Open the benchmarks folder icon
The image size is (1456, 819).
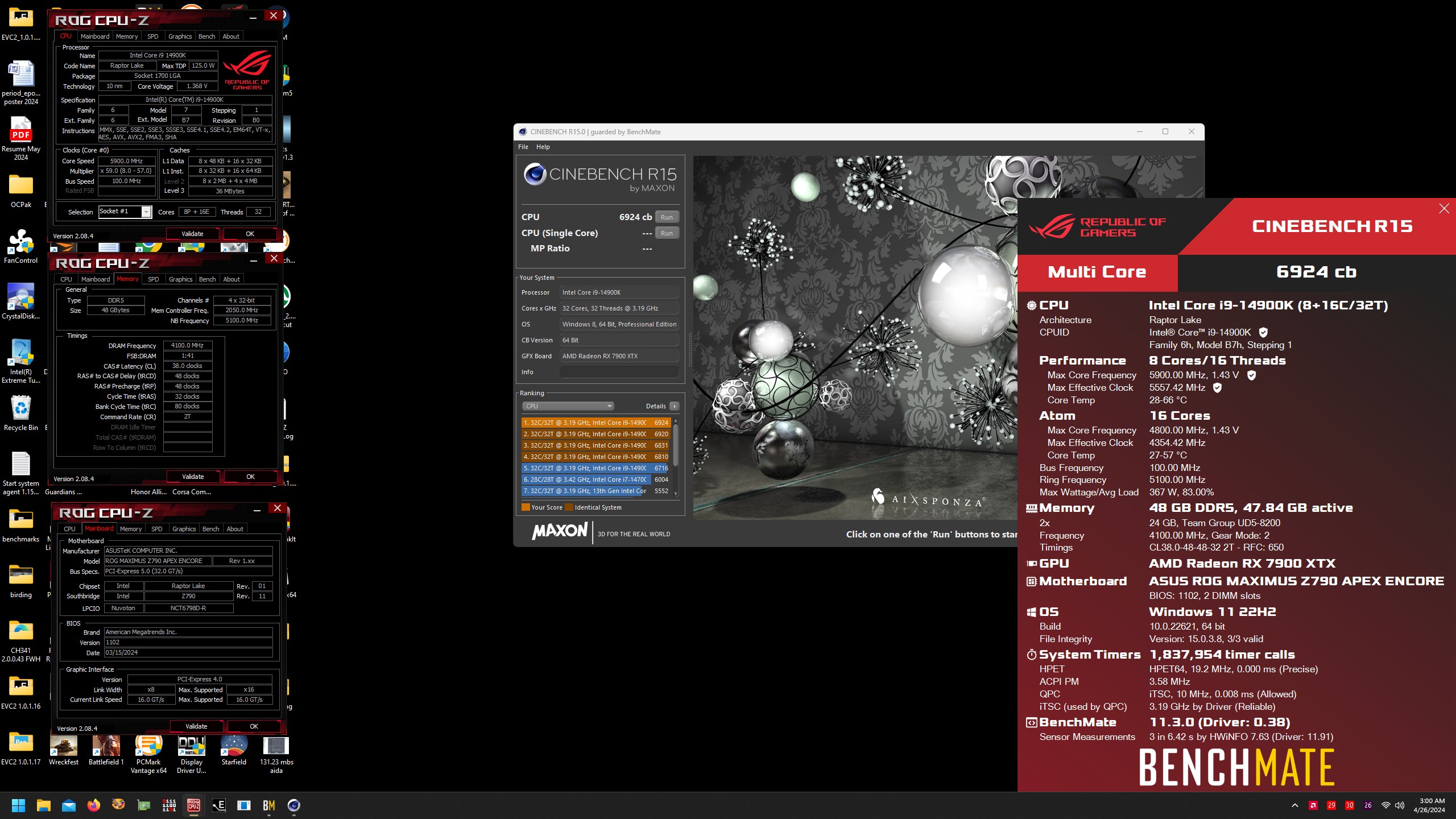[x=21, y=525]
